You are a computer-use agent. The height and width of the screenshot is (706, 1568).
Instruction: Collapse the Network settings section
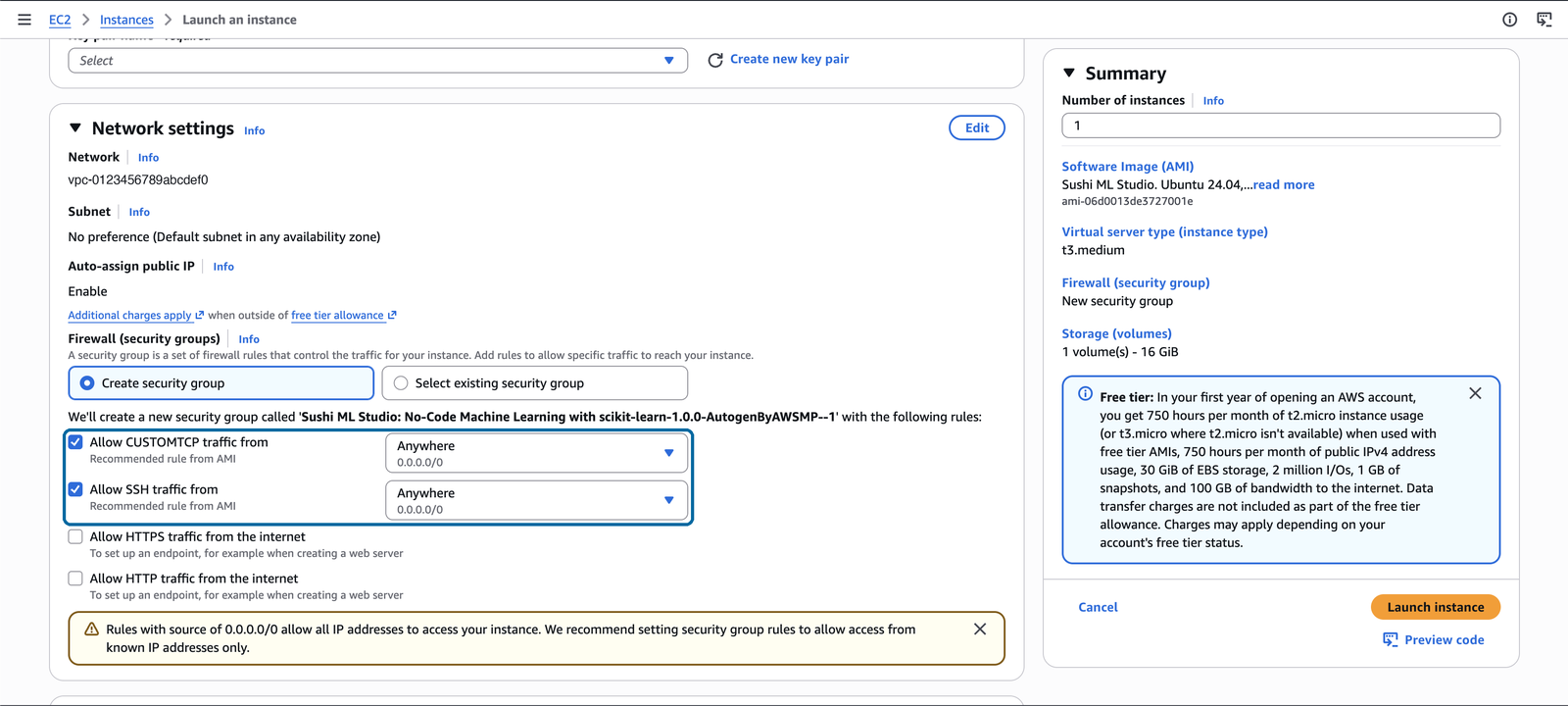75,128
